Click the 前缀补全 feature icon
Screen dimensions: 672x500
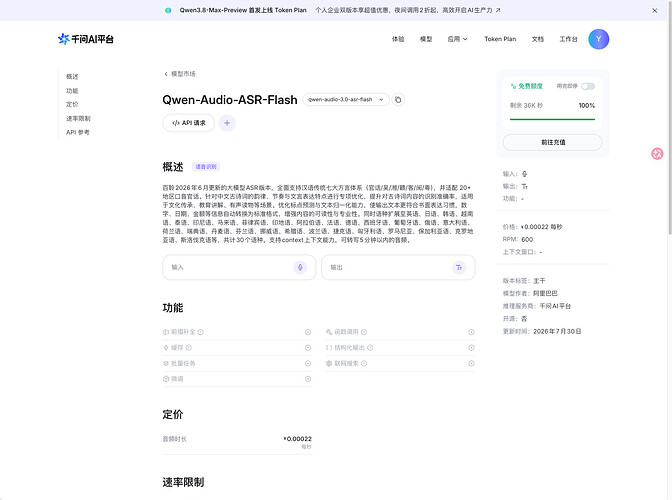coord(166,332)
